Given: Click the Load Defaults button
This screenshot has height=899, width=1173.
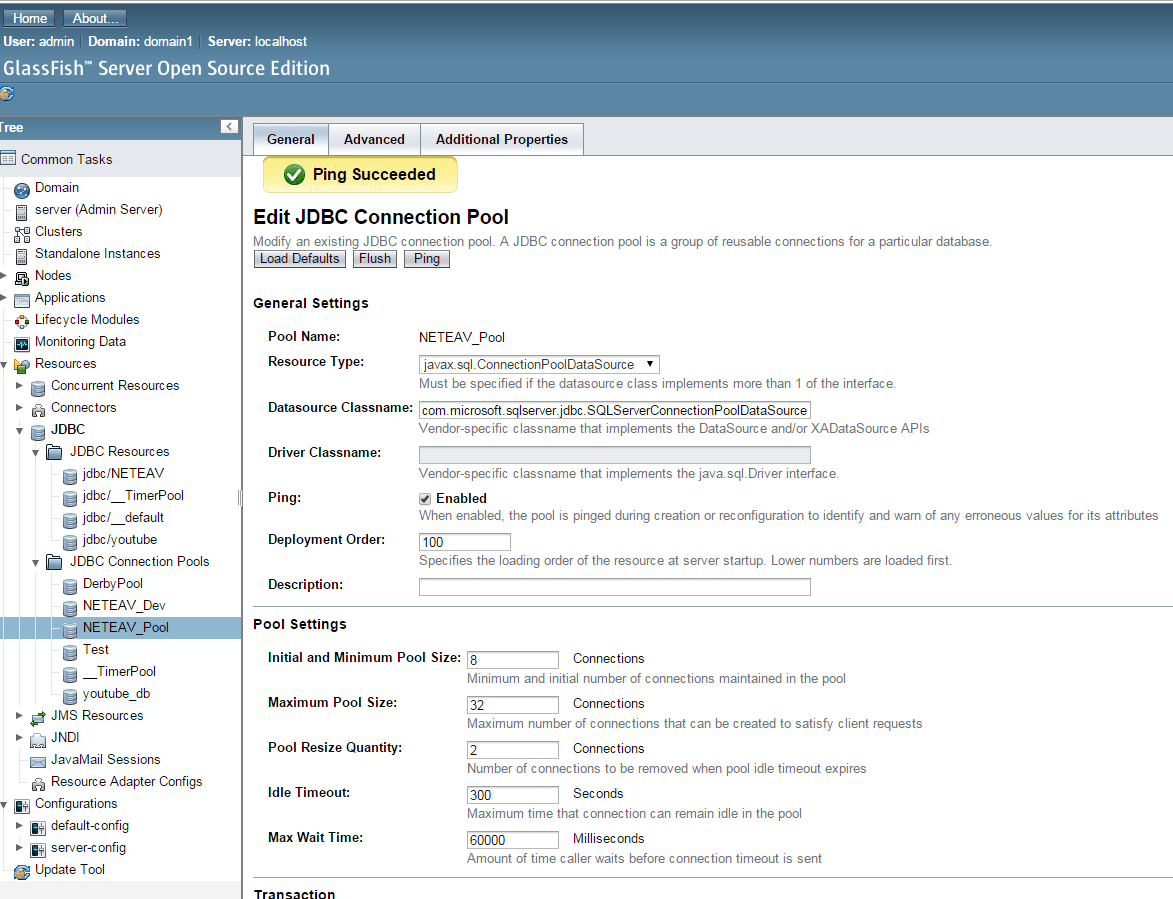Looking at the screenshot, I should (x=299, y=259).
